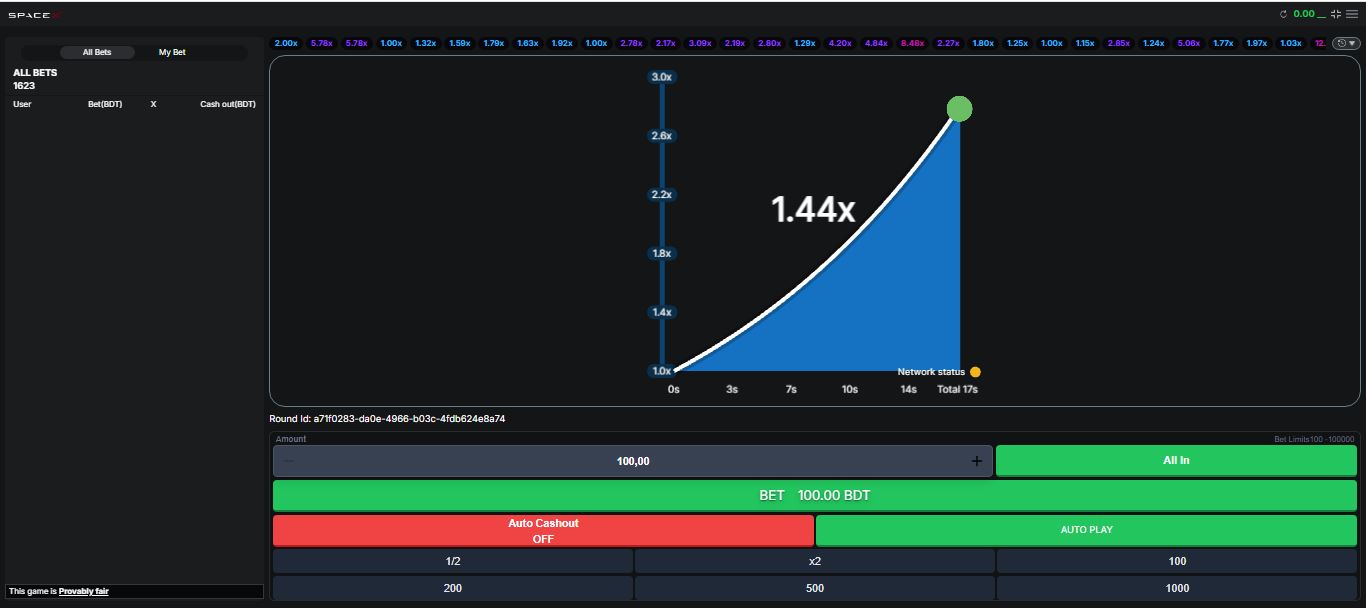Image resolution: width=1366 pixels, height=608 pixels.
Task: Set bet amount preset to 500
Action: [815, 588]
